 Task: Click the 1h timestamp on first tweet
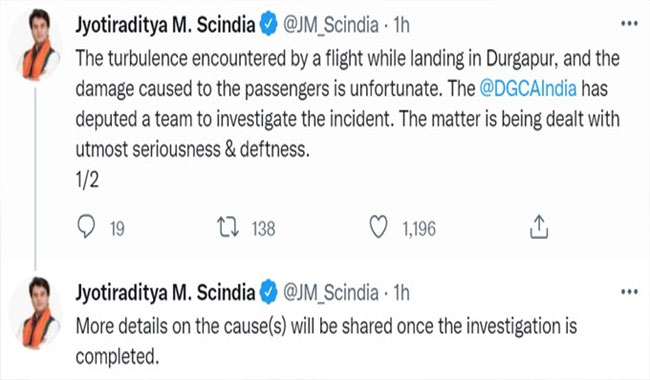[x=401, y=25]
